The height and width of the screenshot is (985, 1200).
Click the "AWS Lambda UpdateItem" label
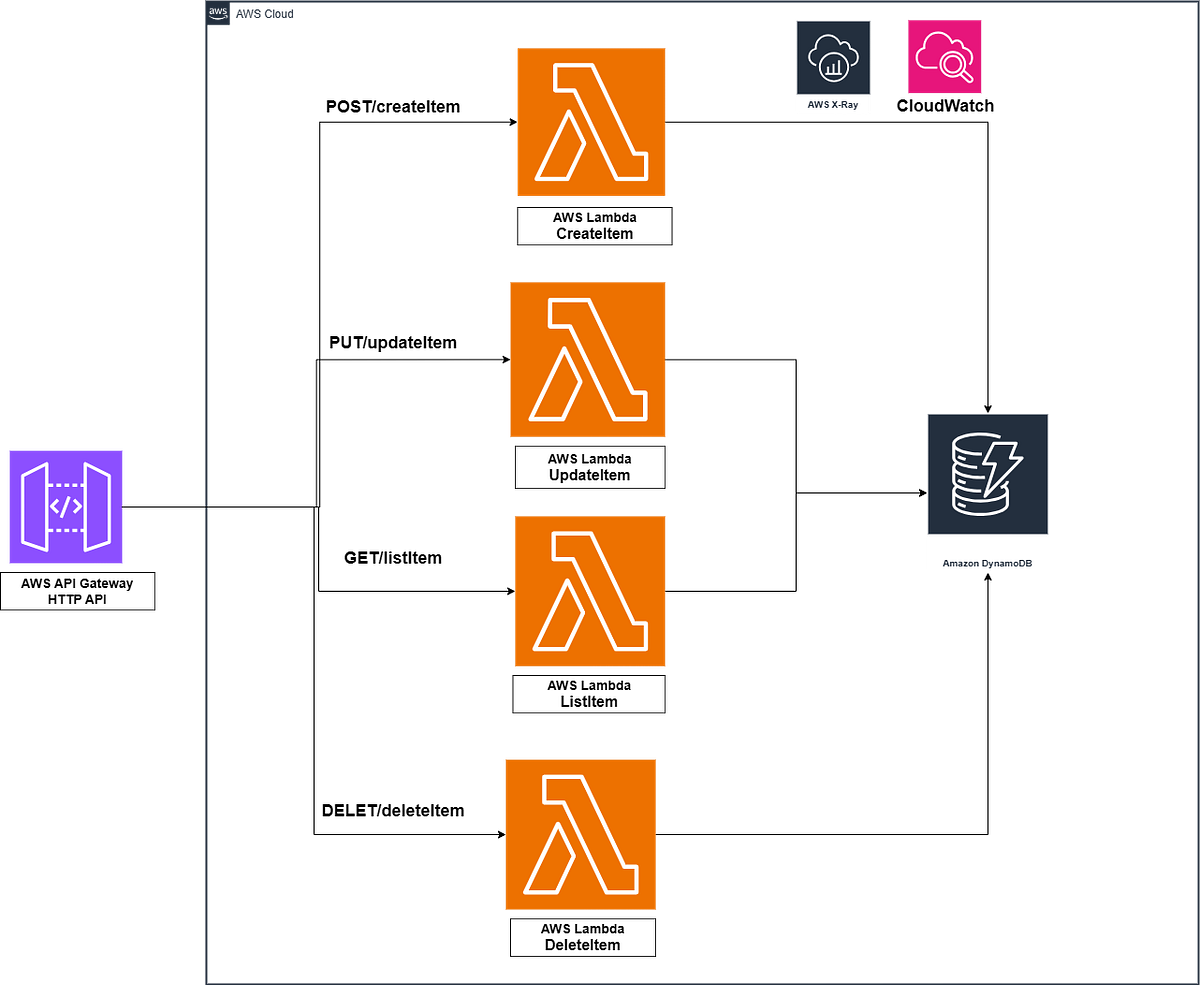tap(589, 467)
